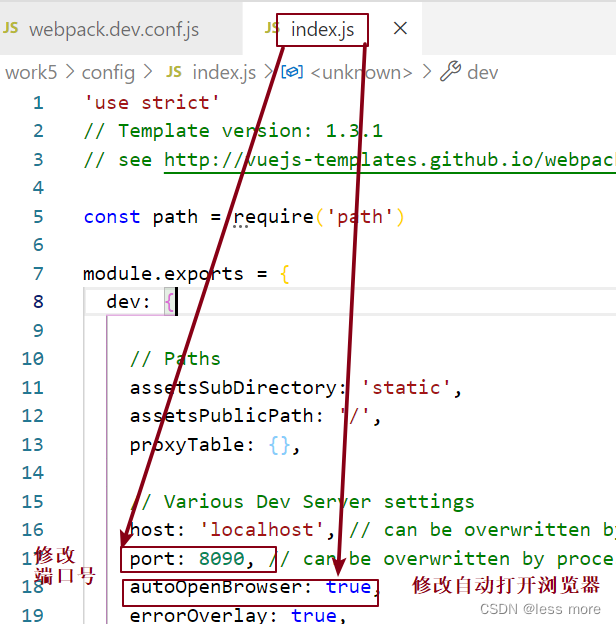
Task: Click the Various Dev Server settings comment
Action: (x=302, y=501)
